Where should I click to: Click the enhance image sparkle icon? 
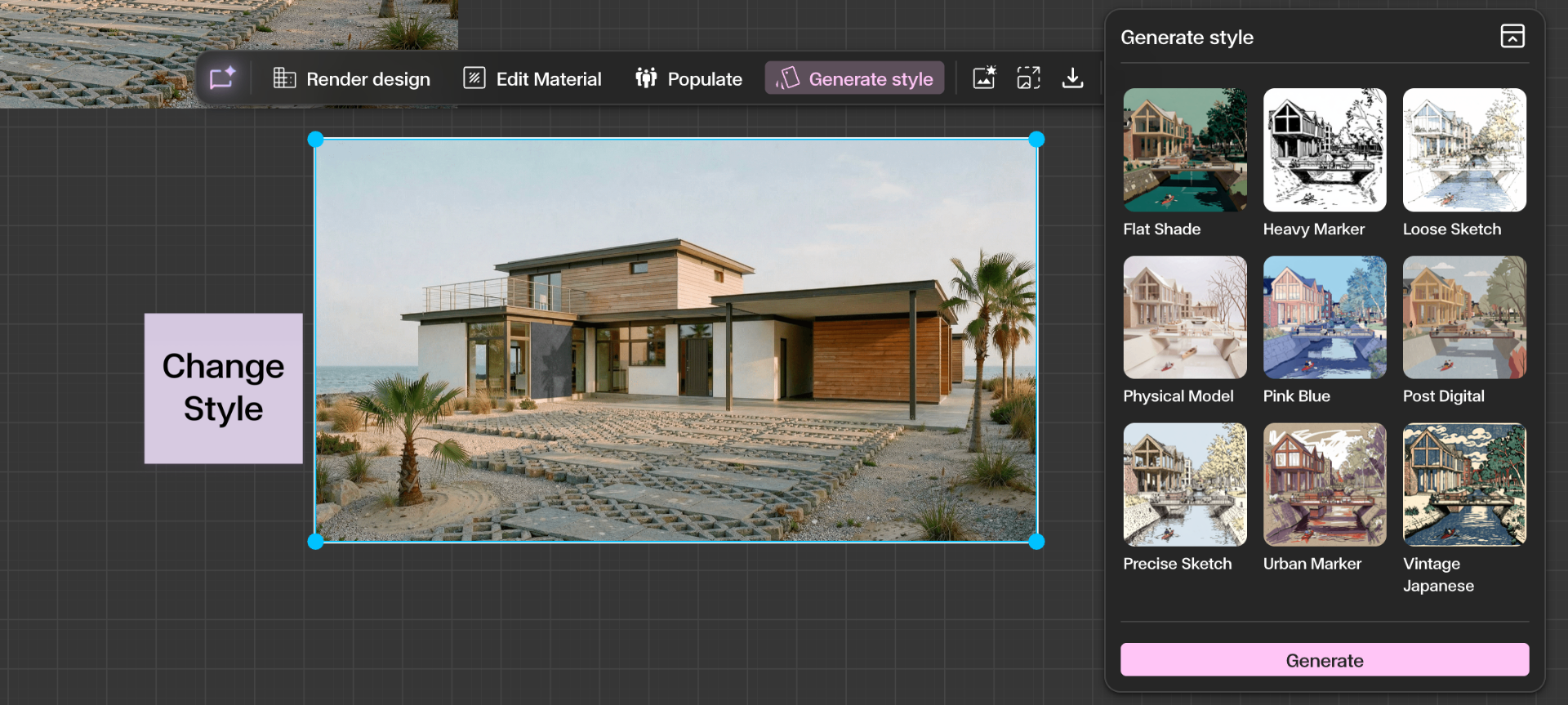coord(984,78)
